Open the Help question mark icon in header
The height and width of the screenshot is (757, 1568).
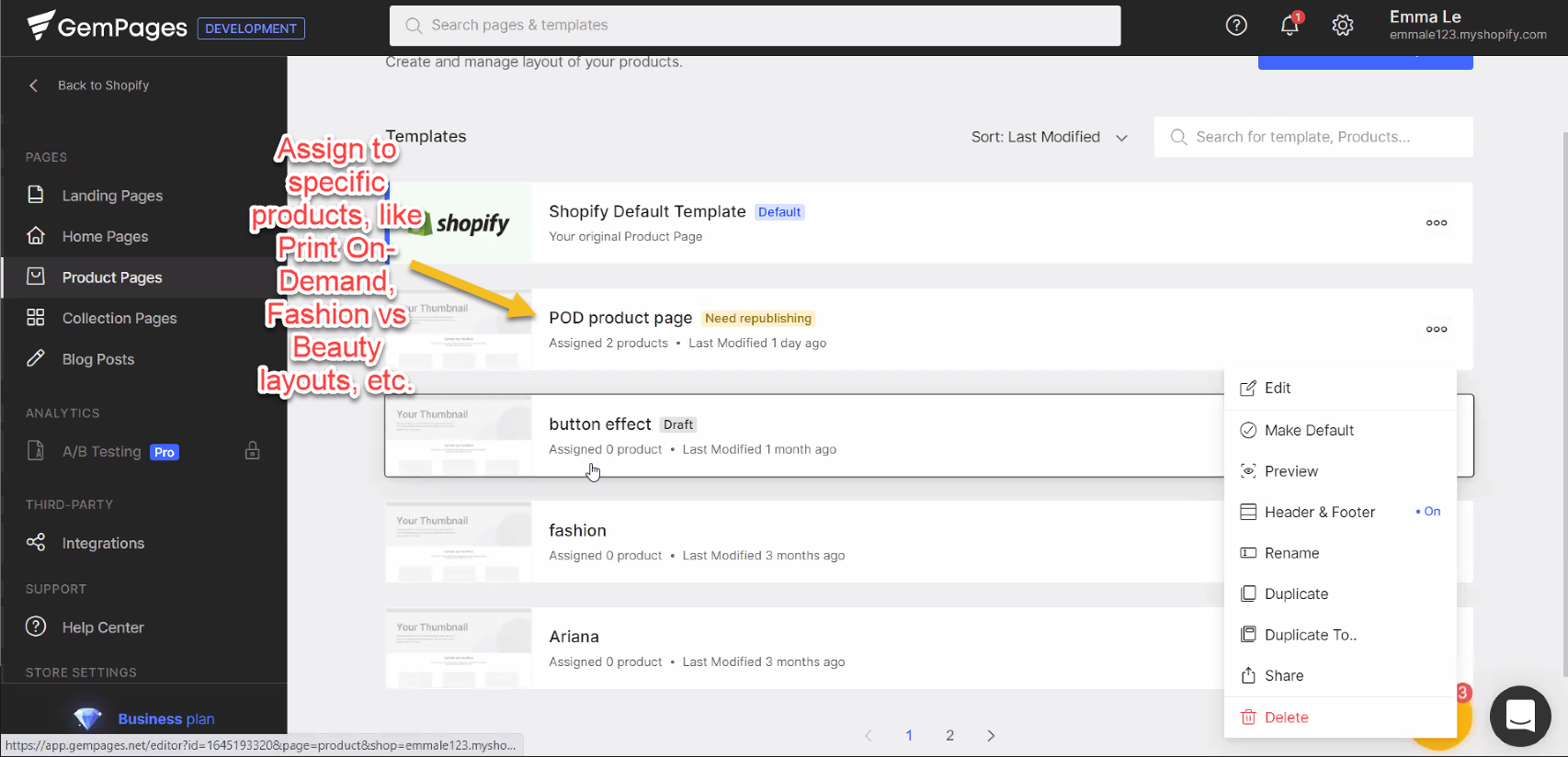click(x=1236, y=26)
